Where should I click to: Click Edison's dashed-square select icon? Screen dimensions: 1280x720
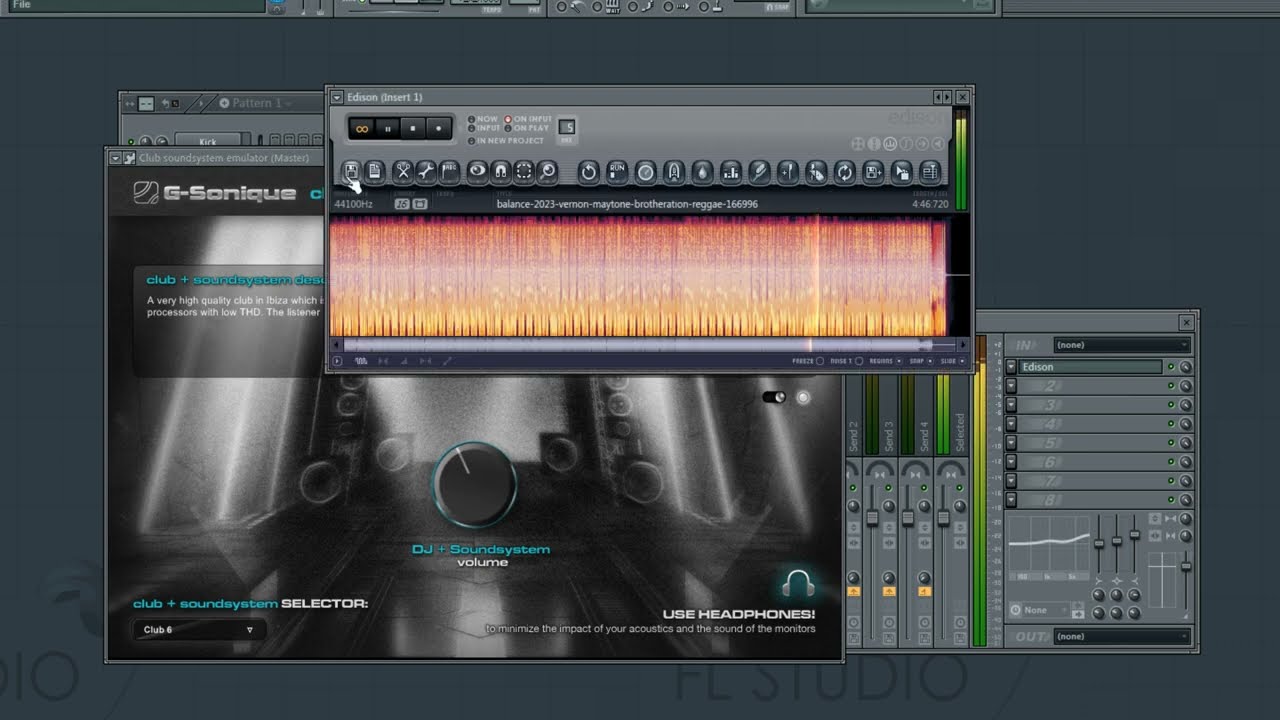pos(524,172)
